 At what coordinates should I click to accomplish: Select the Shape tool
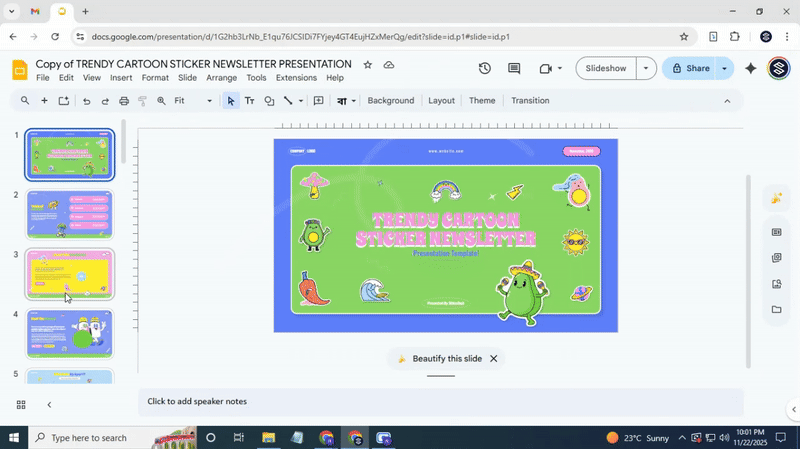click(269, 101)
